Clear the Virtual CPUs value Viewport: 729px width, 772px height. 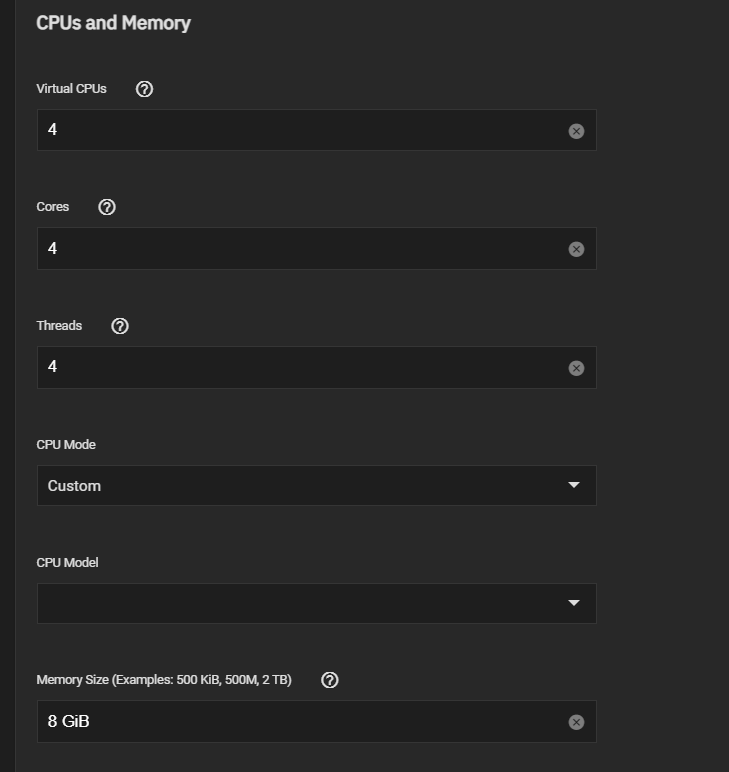[x=576, y=131]
